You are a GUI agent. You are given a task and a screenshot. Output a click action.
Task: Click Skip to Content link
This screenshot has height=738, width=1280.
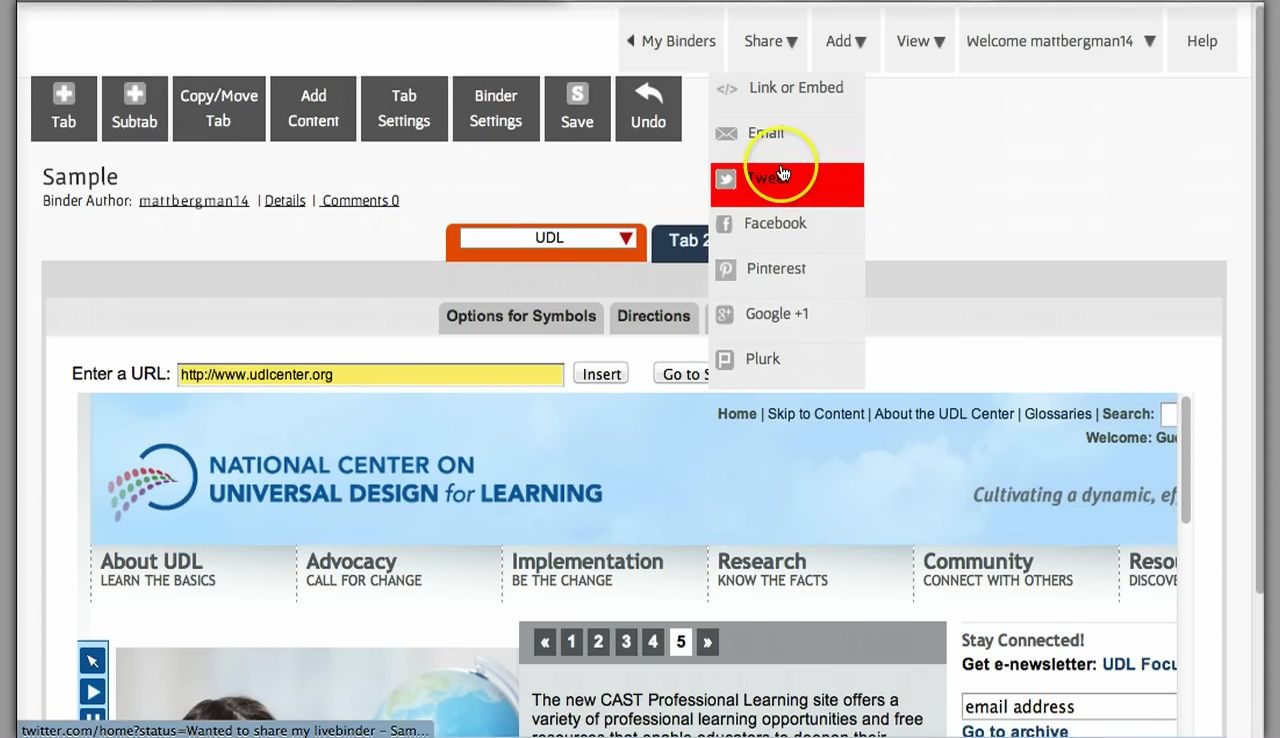(816, 414)
